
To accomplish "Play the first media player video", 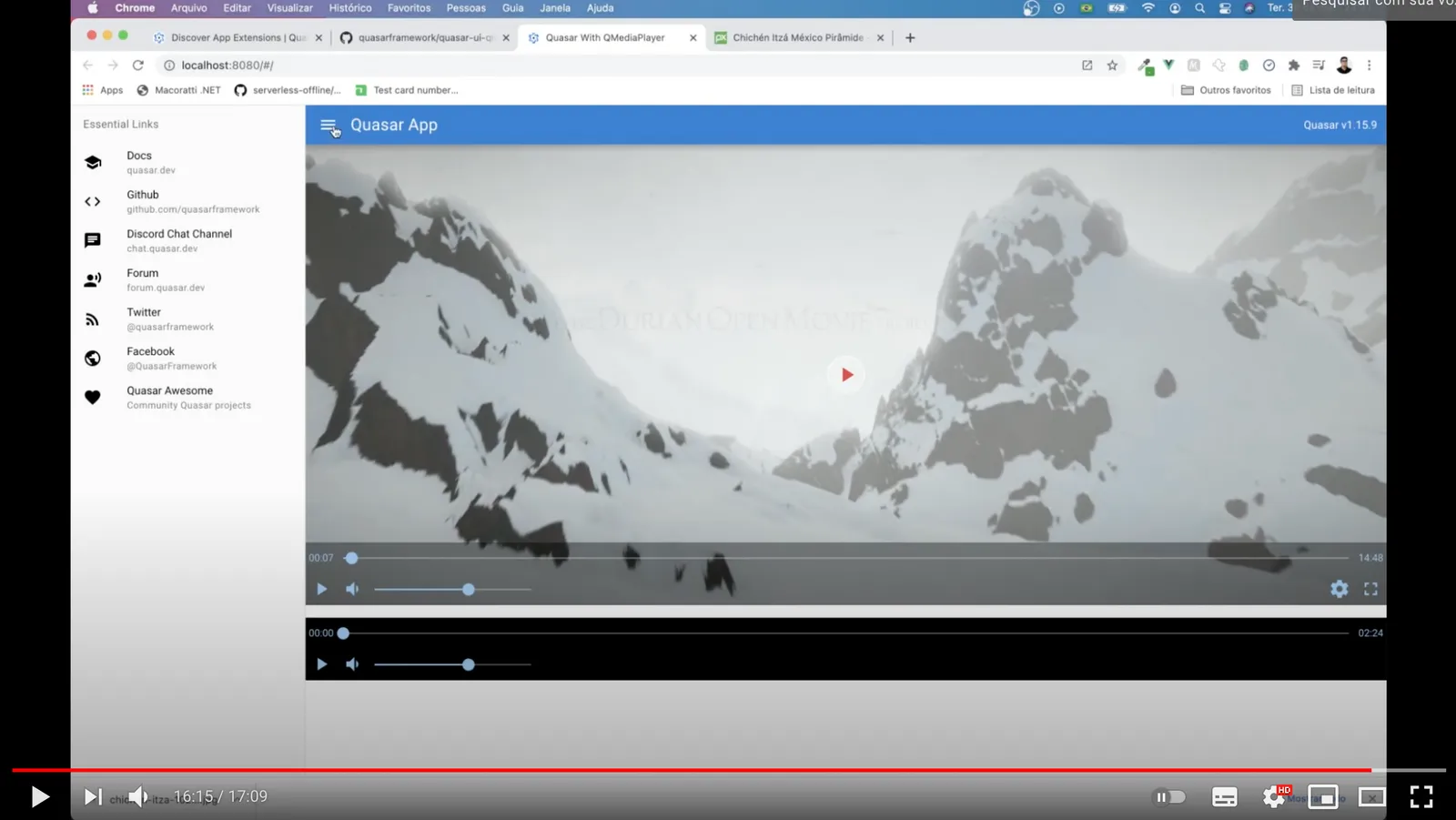I will 321,589.
